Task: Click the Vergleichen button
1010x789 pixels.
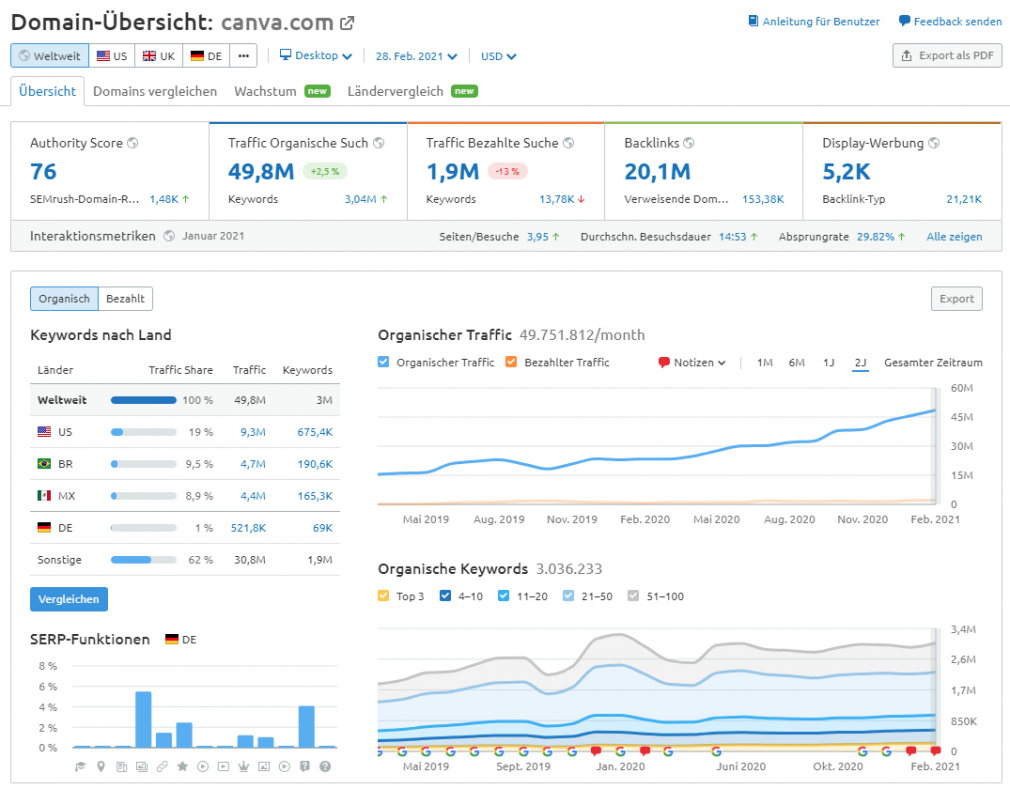Action: [69, 599]
